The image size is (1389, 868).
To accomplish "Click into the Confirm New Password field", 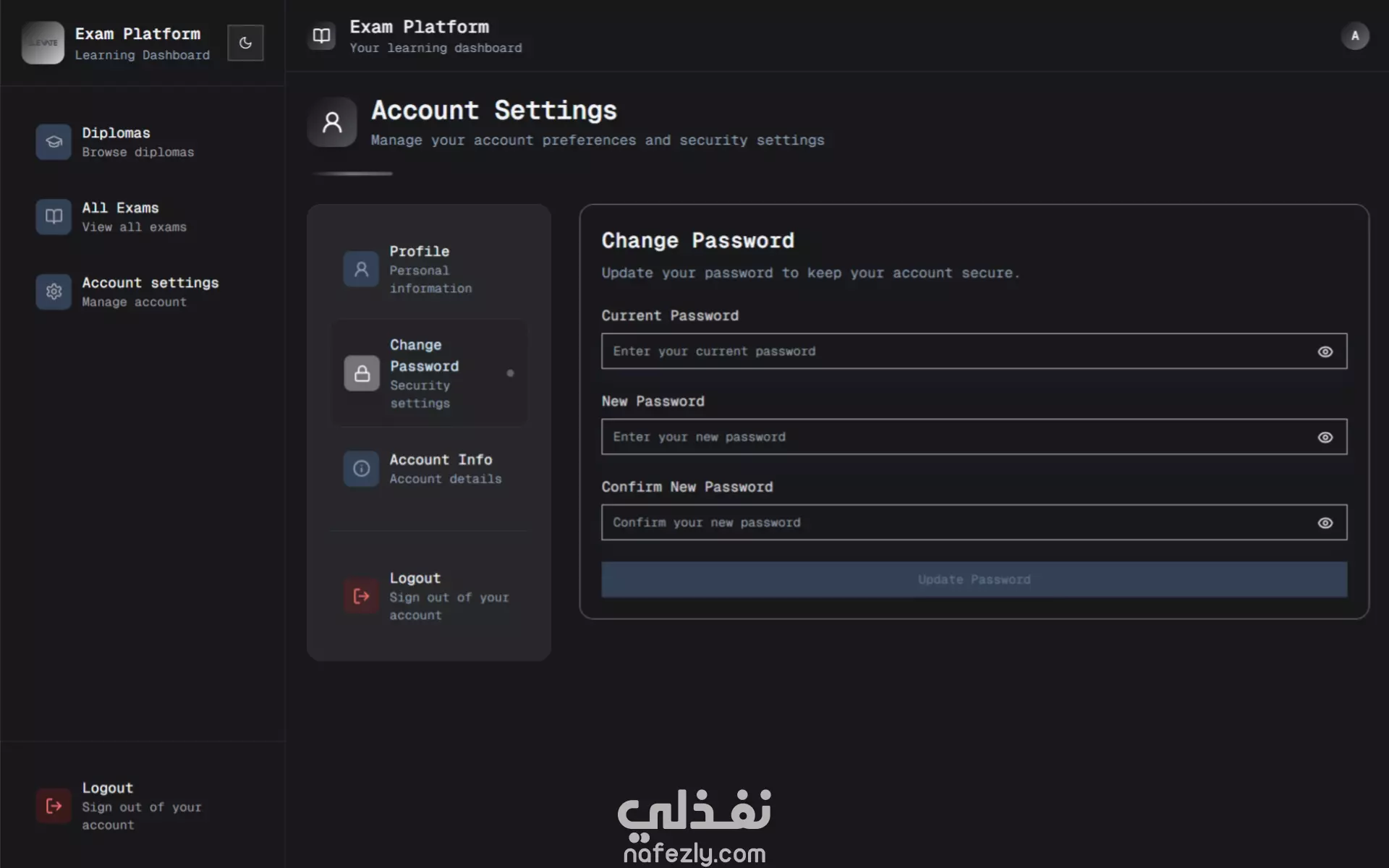I will pos(955,523).
